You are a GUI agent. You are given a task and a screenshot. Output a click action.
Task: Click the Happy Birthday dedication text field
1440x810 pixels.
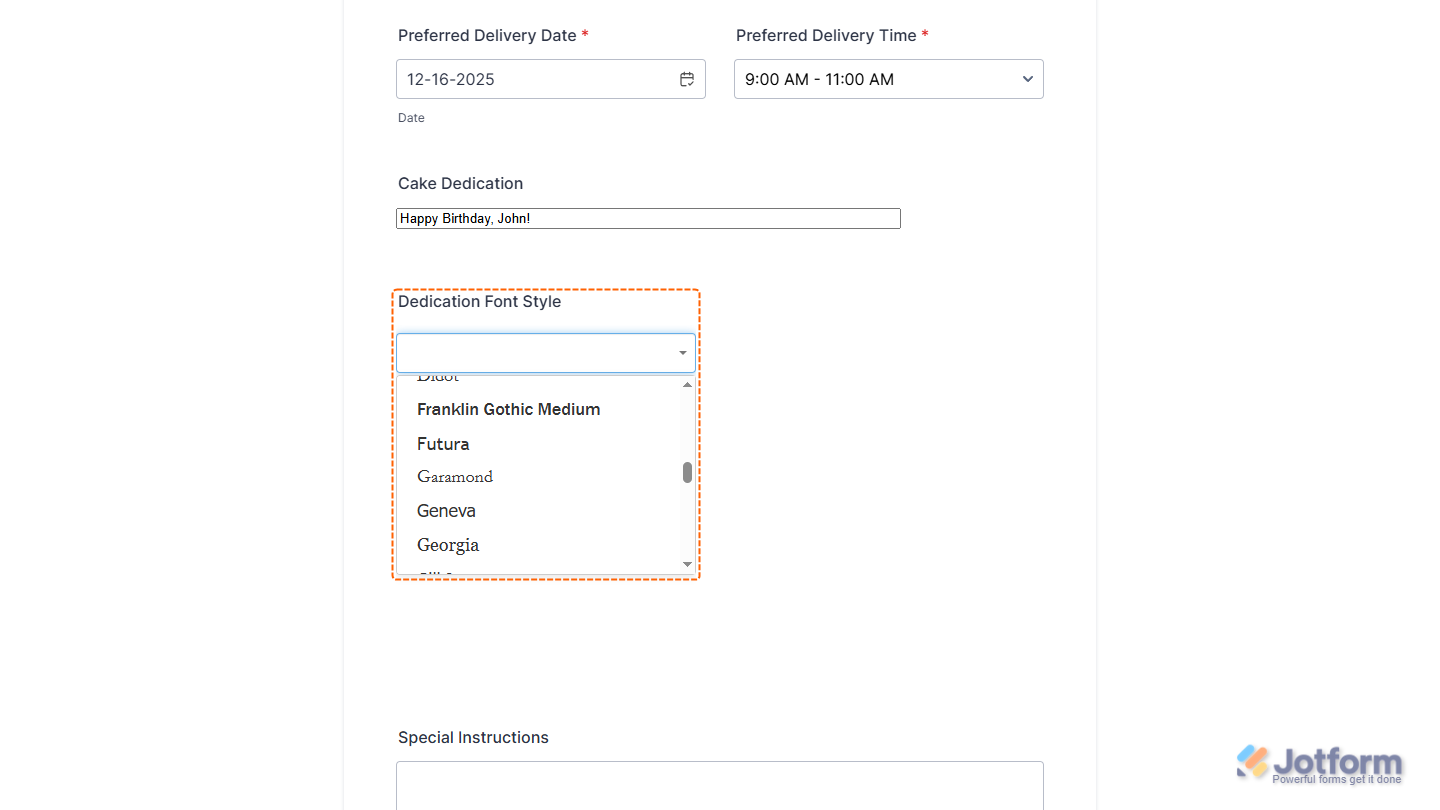647,218
